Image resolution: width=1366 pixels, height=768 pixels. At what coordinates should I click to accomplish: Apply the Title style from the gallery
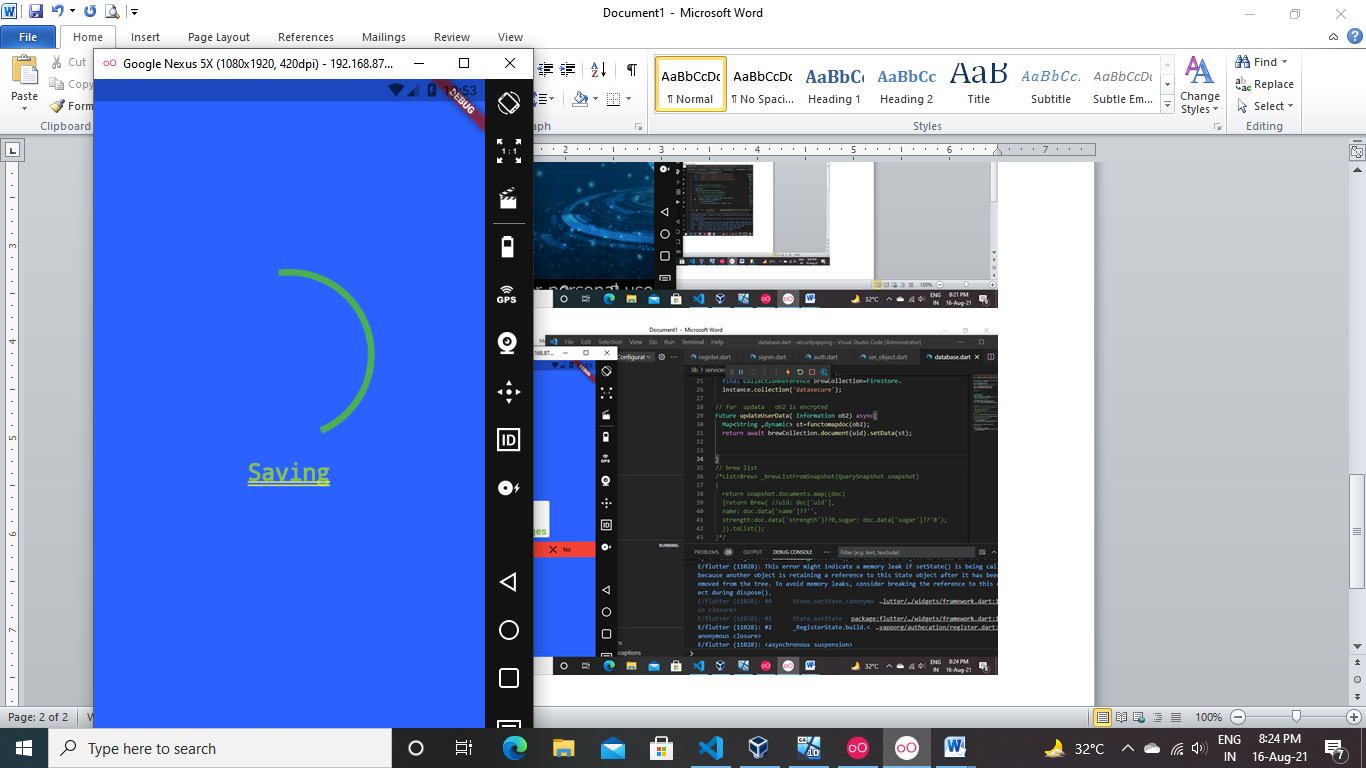tap(979, 83)
